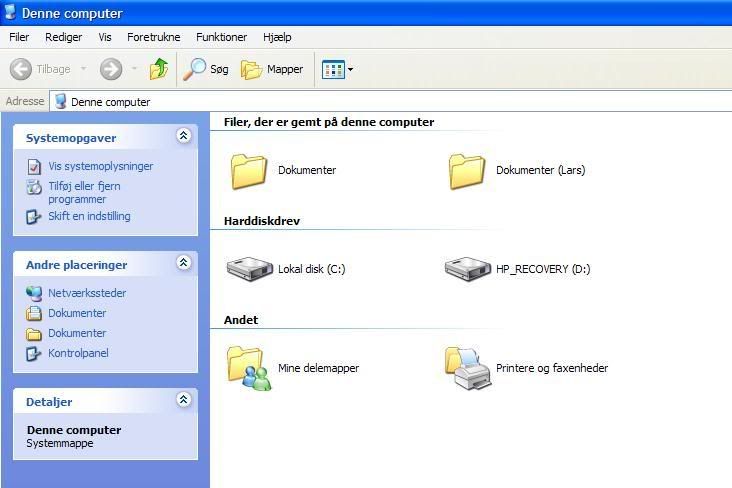
Task: Click the Vis systemoplysninger link
Action: click(101, 166)
